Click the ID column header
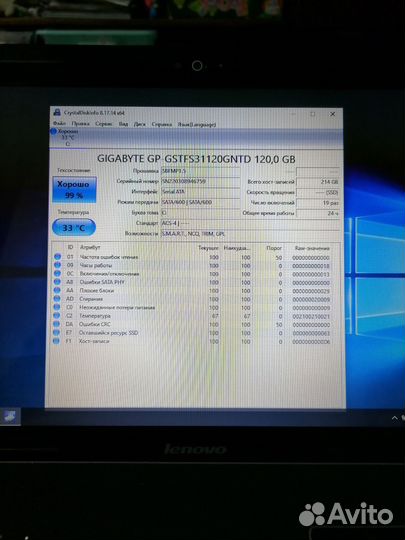Screen dimensions: 405x540 (70, 247)
